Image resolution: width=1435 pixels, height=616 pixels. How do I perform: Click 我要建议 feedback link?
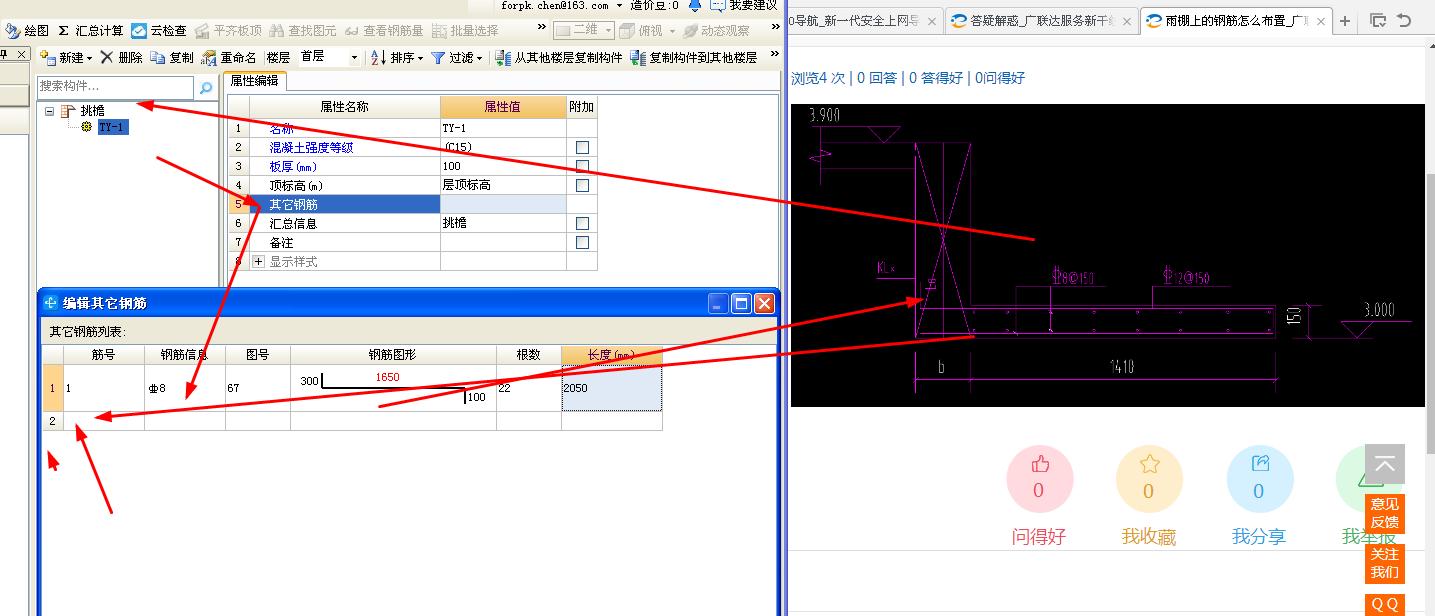(x=744, y=5)
